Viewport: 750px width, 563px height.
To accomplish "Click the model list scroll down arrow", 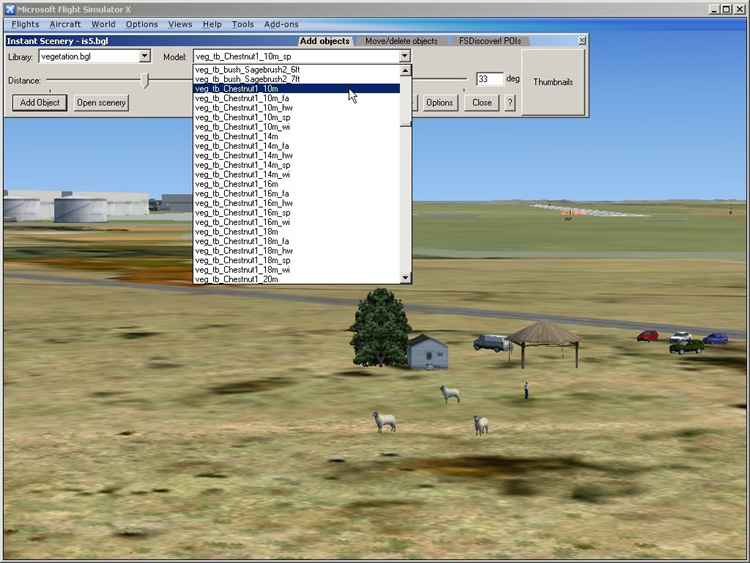I will (405, 277).
